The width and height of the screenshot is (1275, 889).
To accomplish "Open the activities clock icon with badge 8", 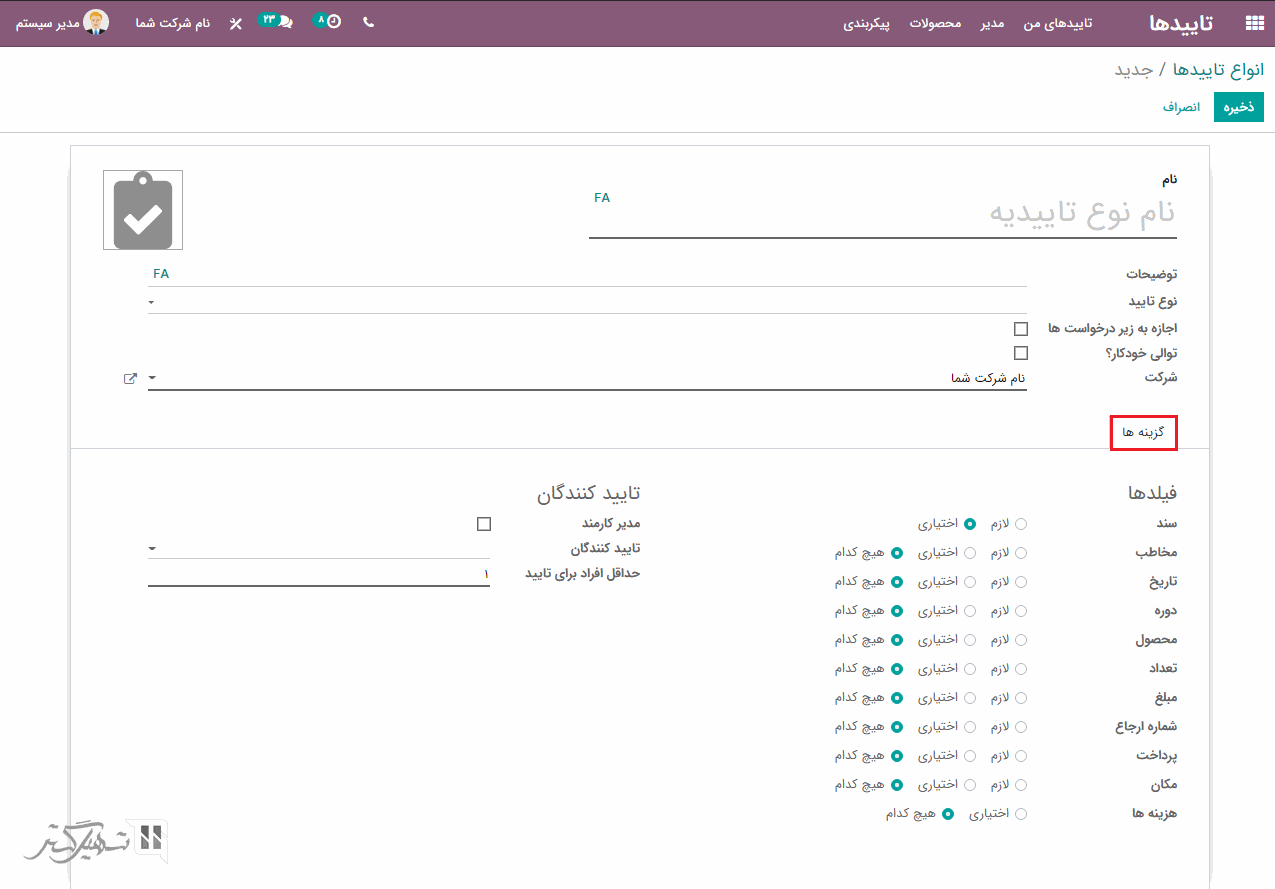I will (x=330, y=21).
